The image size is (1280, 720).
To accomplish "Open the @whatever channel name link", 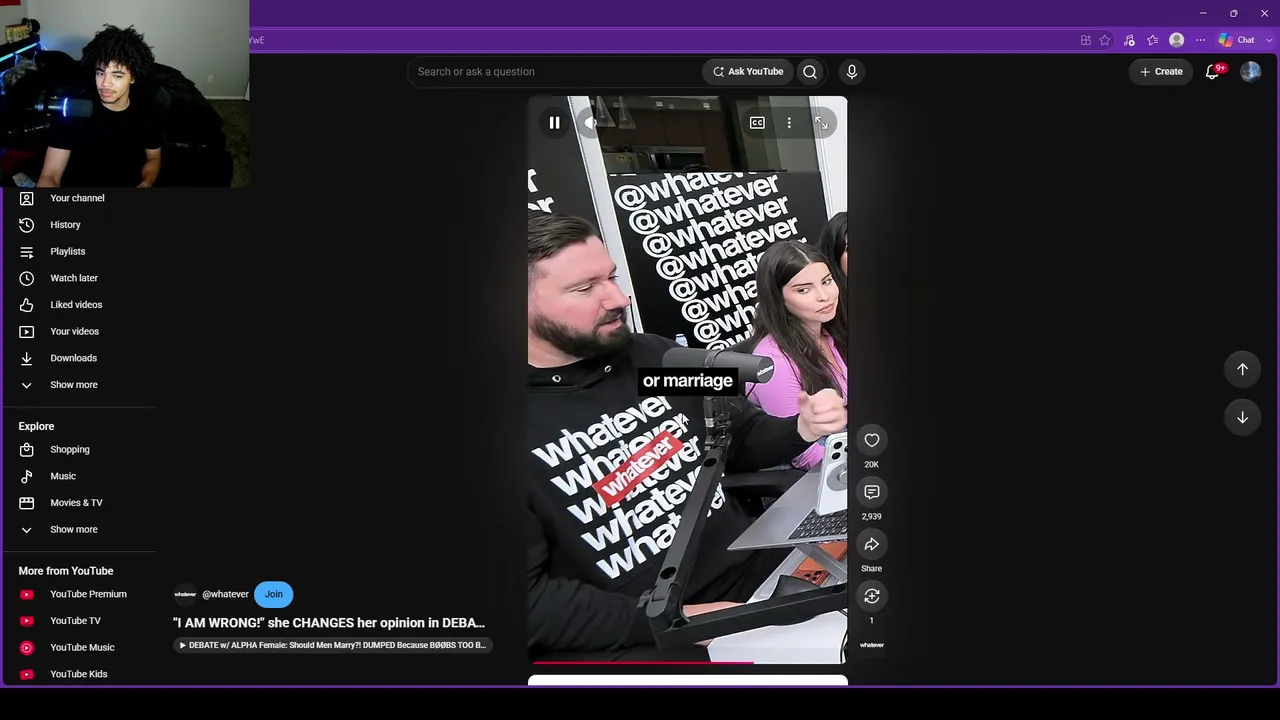I will (225, 594).
